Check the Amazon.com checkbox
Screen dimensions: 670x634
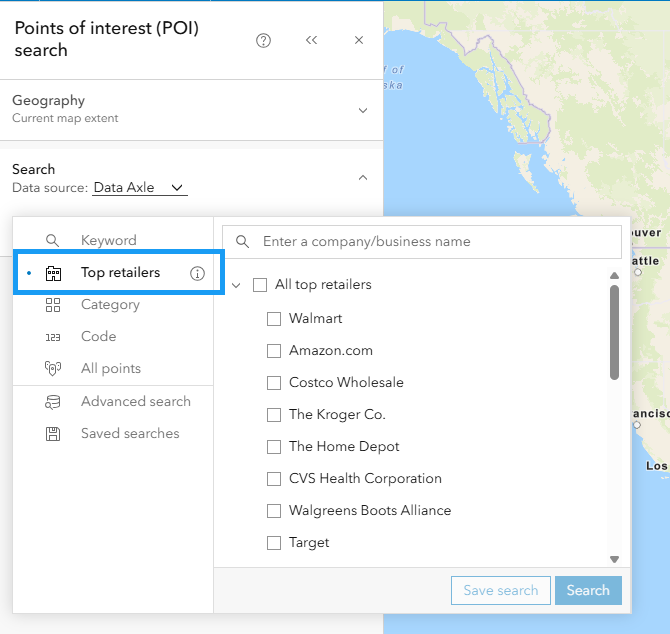pos(274,351)
